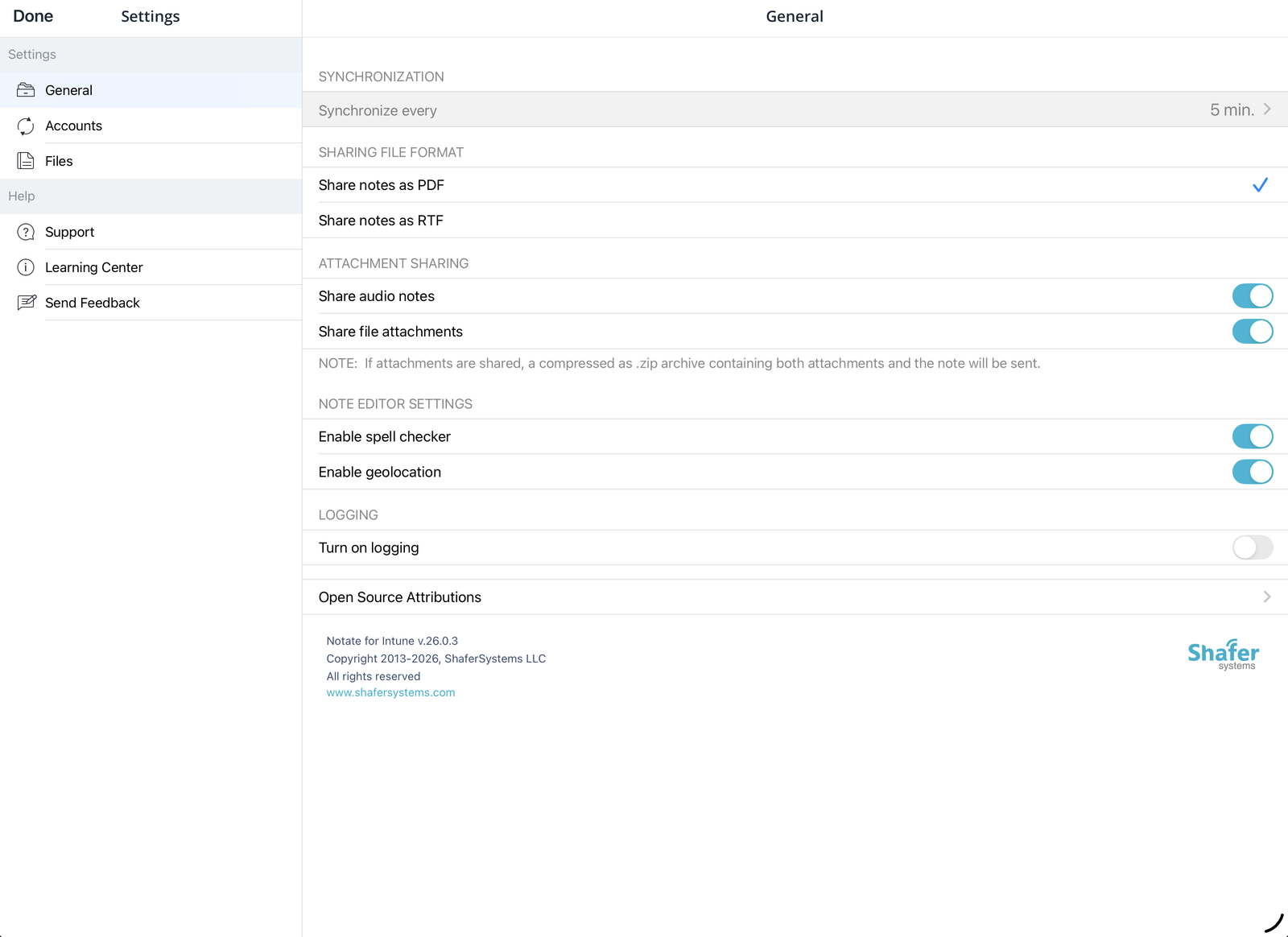The width and height of the screenshot is (1288, 937).
Task: Click the Support question mark icon
Action: [x=26, y=232]
